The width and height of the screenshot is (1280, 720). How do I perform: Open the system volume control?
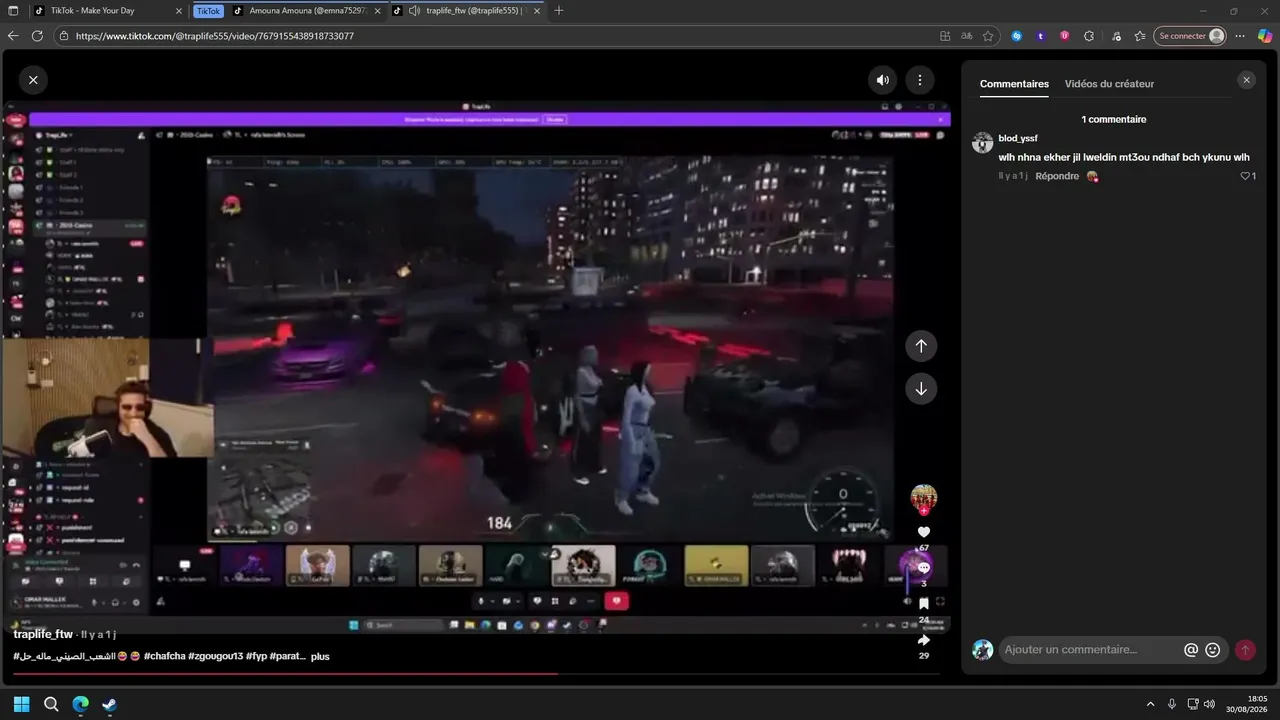[1209, 704]
